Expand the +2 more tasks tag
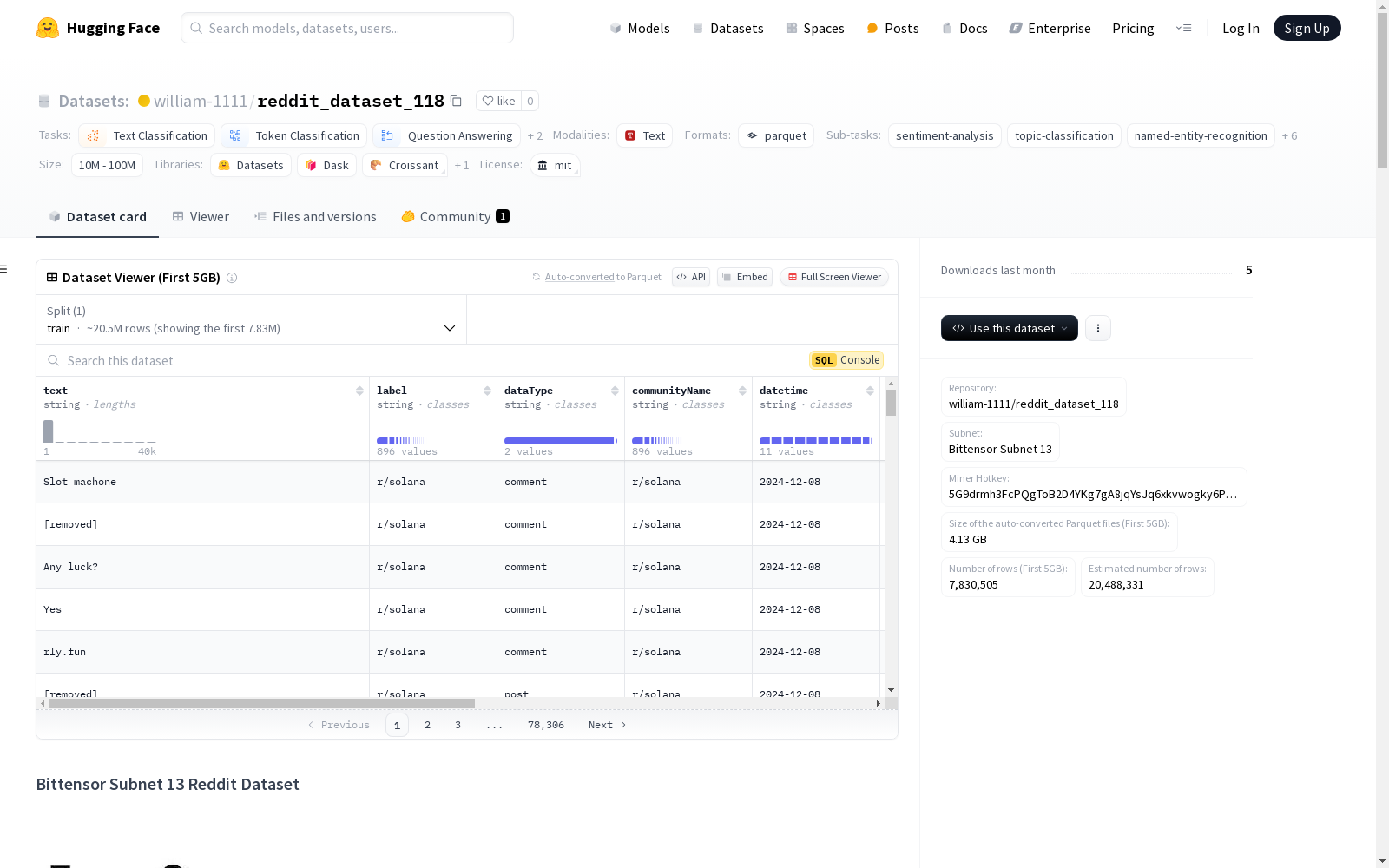The width and height of the screenshot is (1389, 868). [535, 136]
